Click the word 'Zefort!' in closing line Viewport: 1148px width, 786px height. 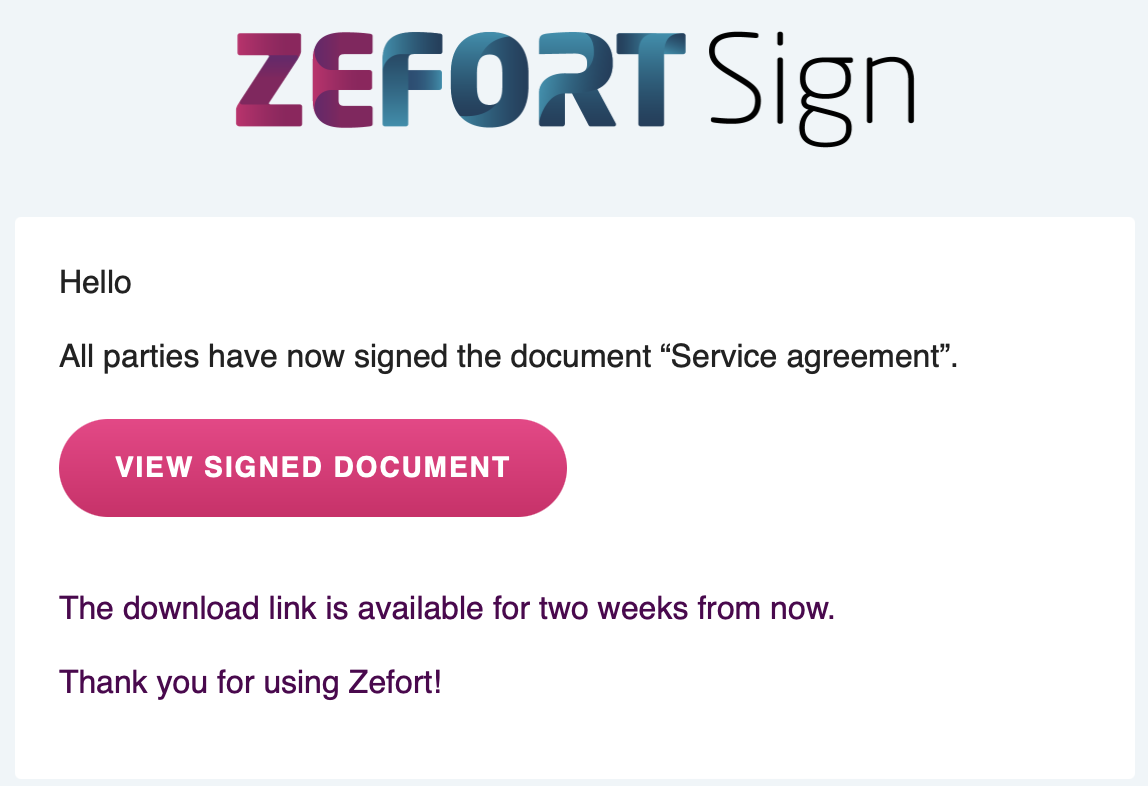tap(395, 682)
